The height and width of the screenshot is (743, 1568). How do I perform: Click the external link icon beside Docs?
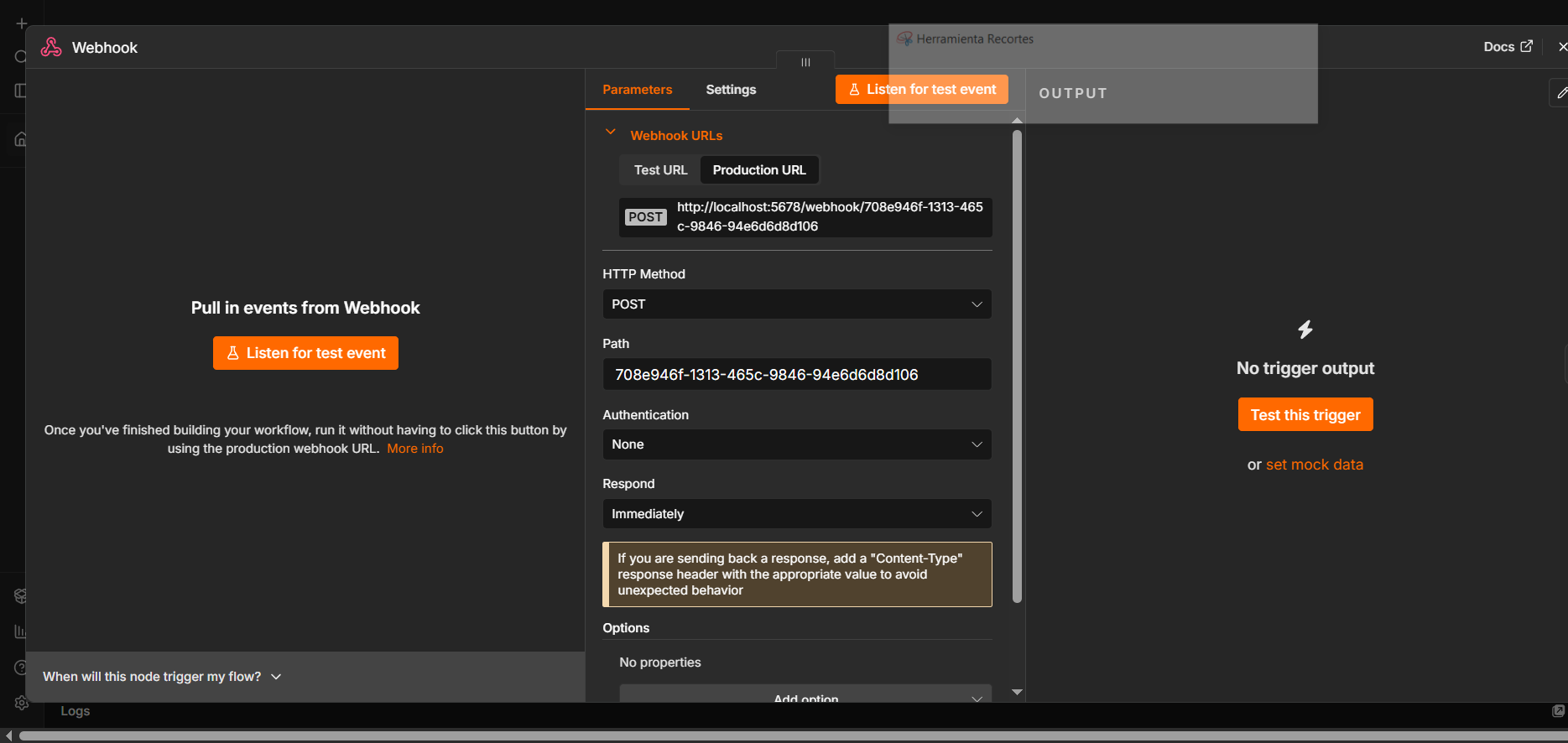click(x=1526, y=46)
